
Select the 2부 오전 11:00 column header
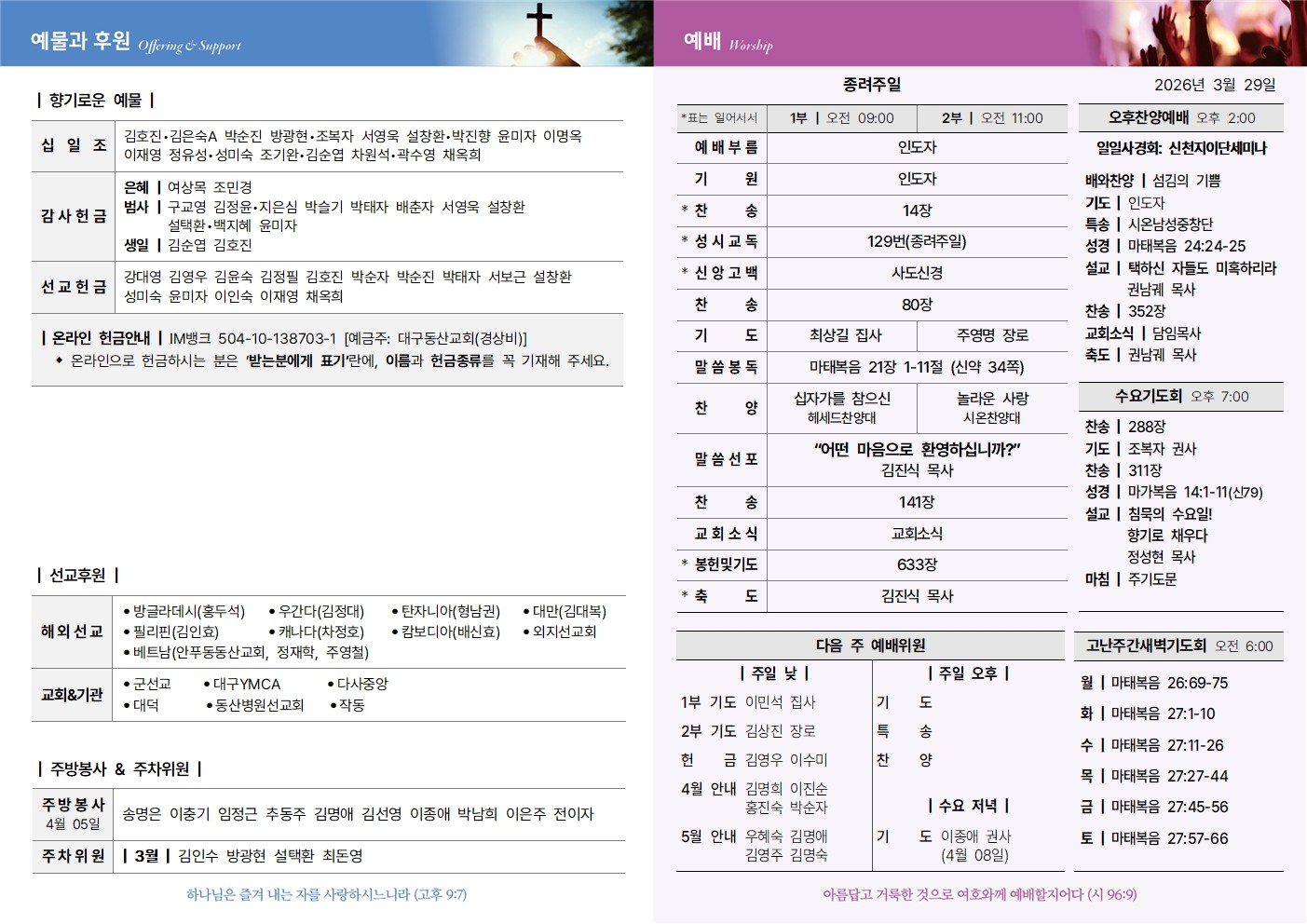coord(992,118)
